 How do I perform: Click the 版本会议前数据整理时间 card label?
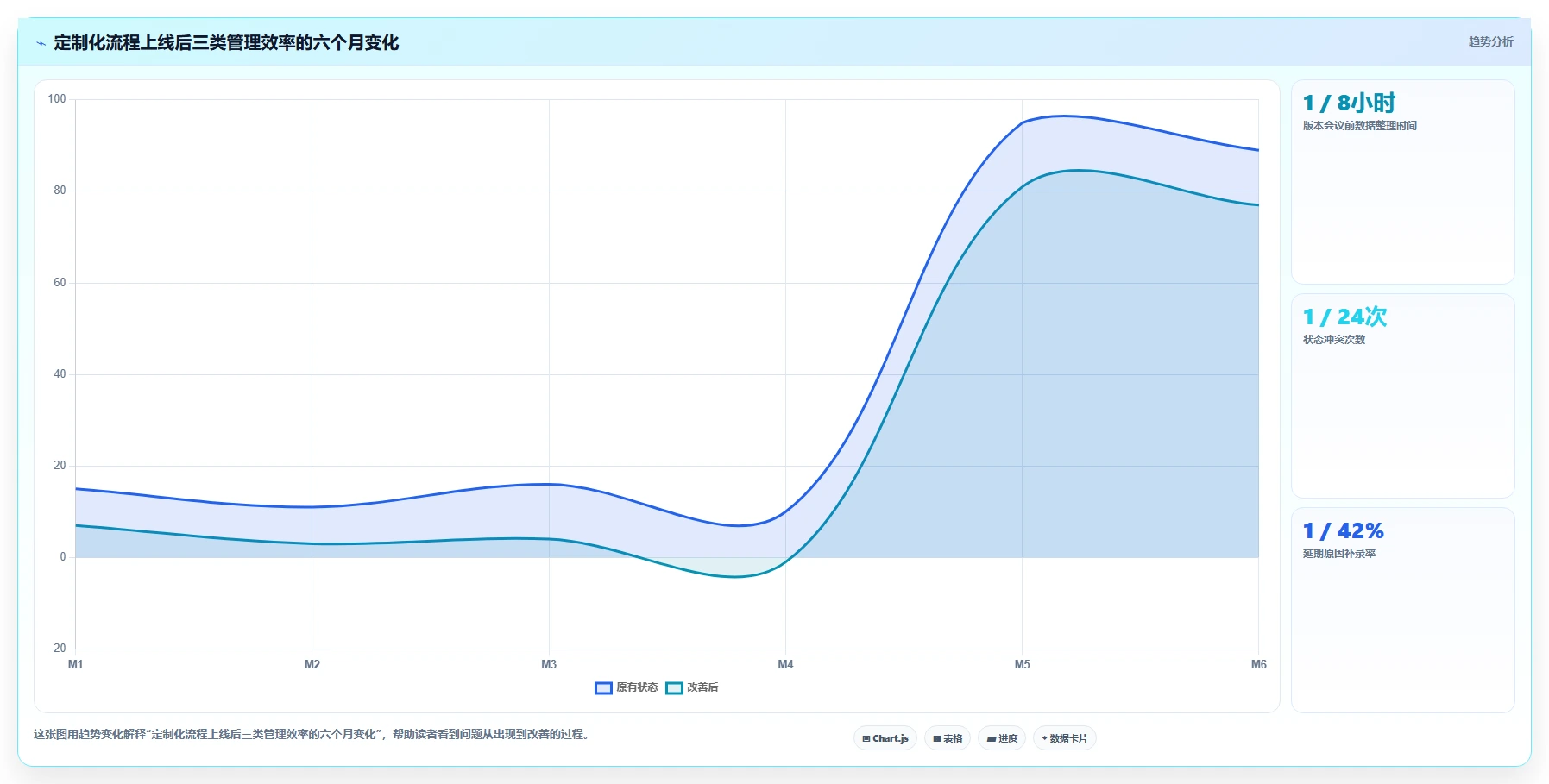click(x=1360, y=126)
